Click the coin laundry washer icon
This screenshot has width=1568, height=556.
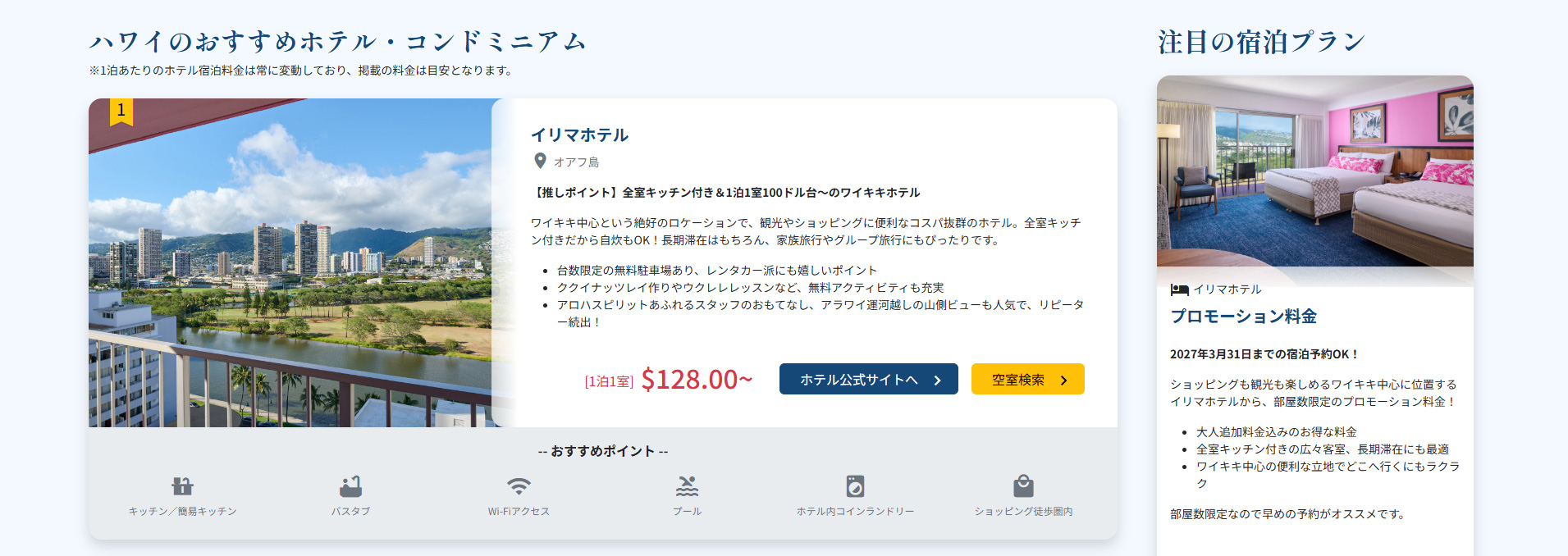pyautogui.click(x=855, y=486)
